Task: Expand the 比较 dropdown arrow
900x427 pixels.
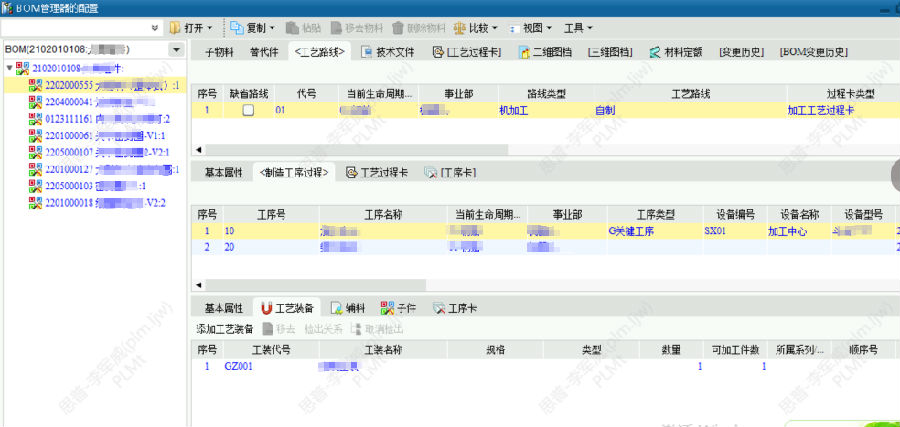Action: coord(494,28)
